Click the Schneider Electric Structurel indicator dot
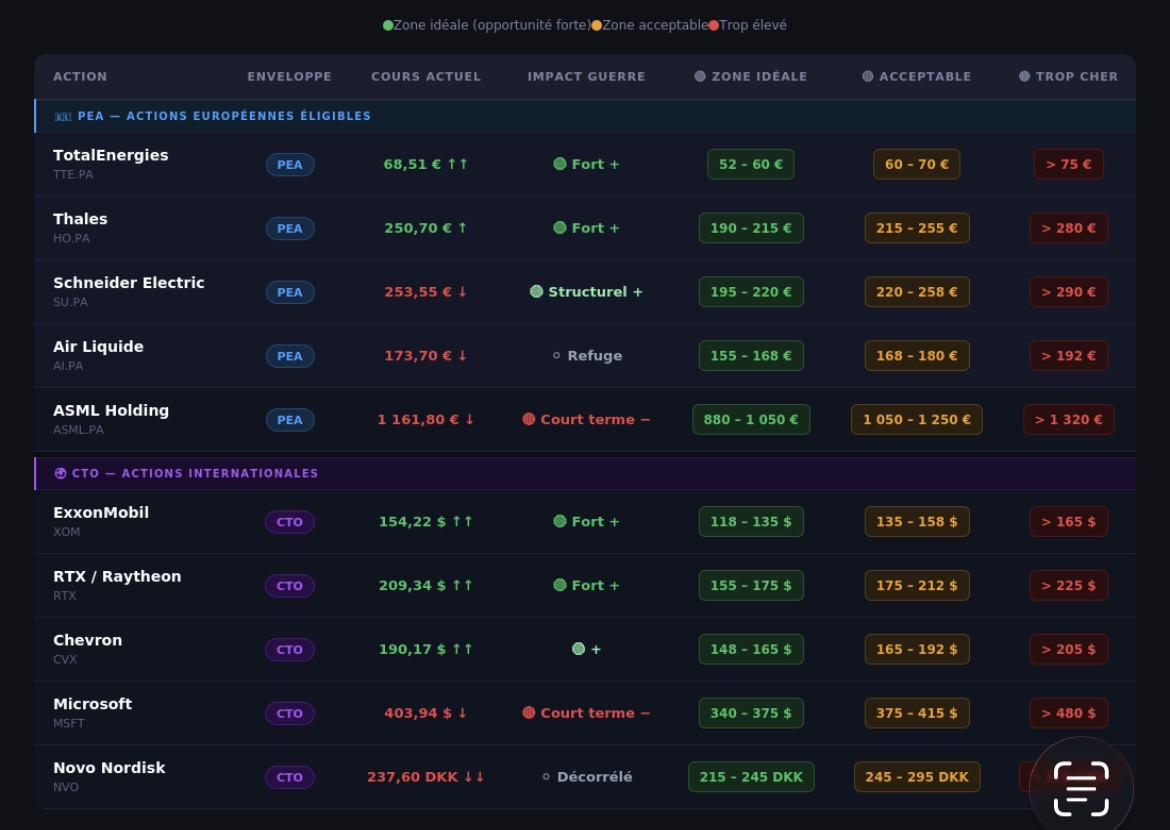 click(x=536, y=292)
